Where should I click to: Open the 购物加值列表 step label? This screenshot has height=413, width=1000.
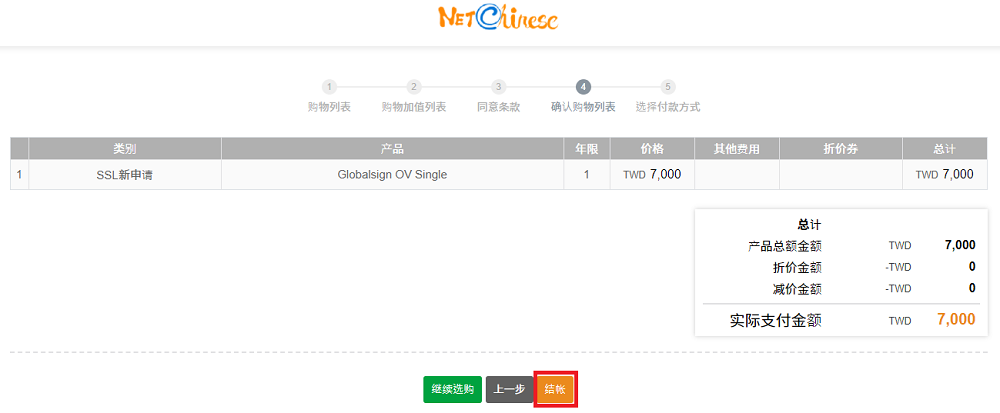[x=413, y=107]
